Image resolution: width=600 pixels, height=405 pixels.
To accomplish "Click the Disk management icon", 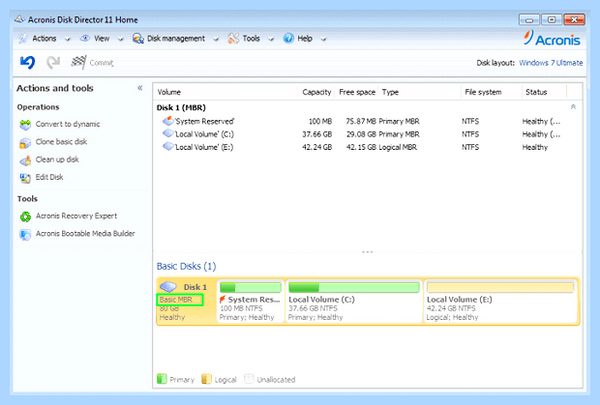I will click(138, 38).
